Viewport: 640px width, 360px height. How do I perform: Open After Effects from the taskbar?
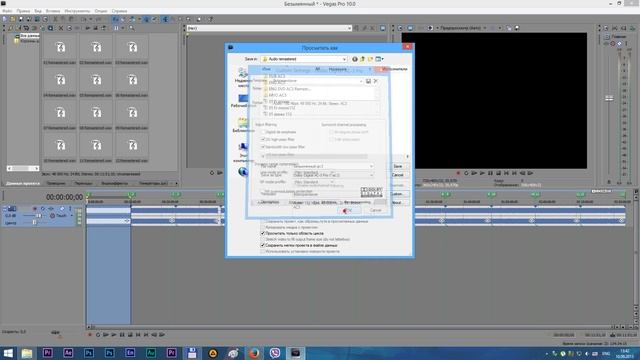68,353
